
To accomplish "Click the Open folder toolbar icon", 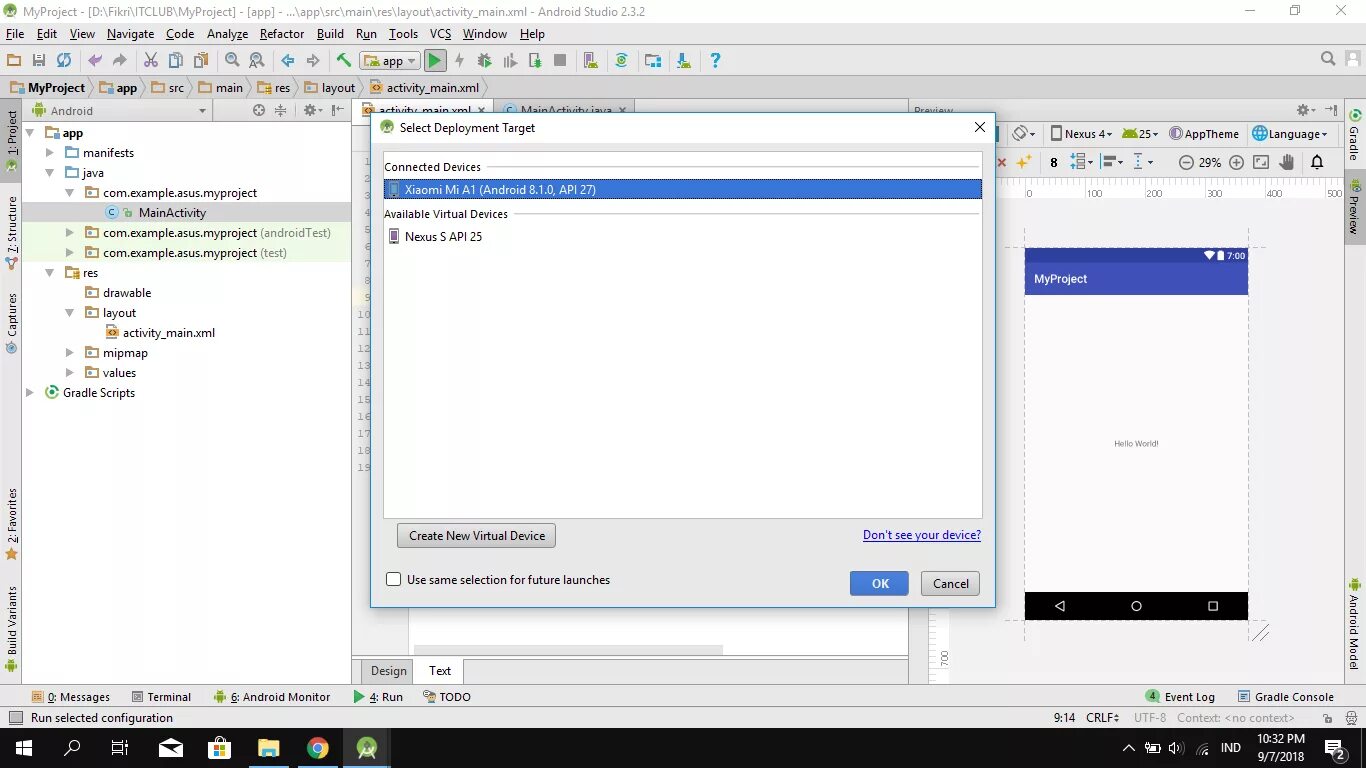I will click(14, 61).
